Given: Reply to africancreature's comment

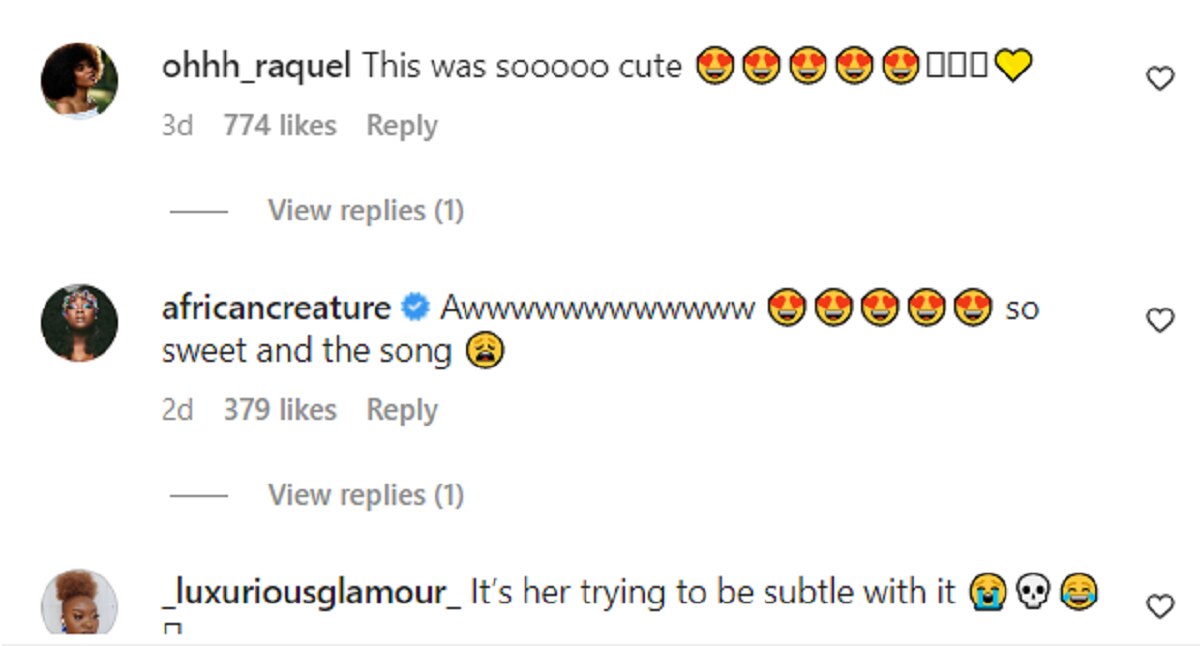Looking at the screenshot, I should (402, 410).
